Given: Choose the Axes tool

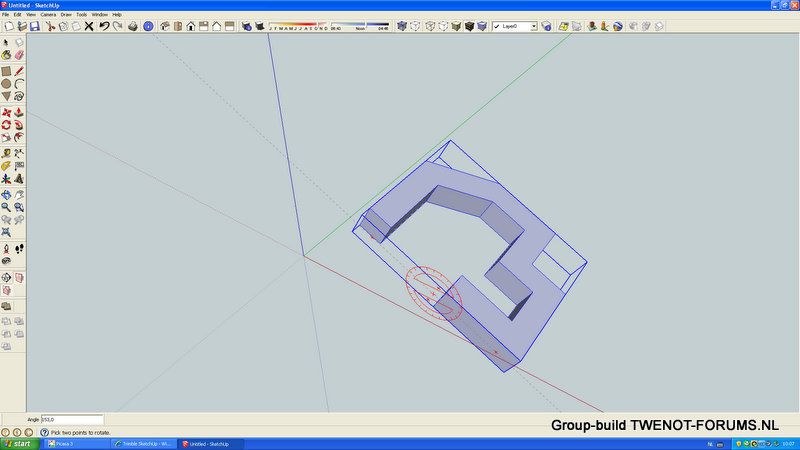Looking at the screenshot, I should coord(6,179).
